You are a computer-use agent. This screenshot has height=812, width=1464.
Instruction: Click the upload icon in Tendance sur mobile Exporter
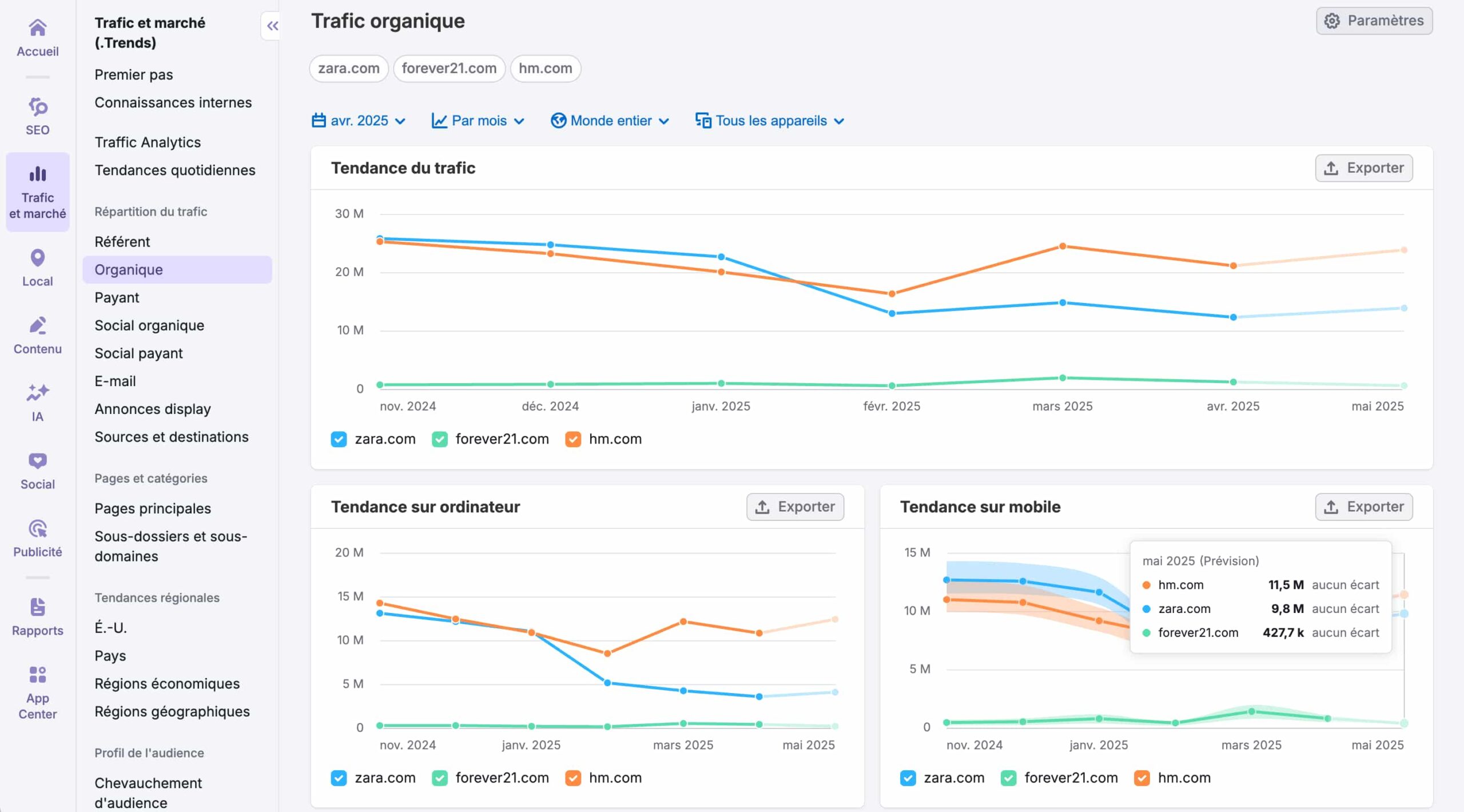(1331, 507)
